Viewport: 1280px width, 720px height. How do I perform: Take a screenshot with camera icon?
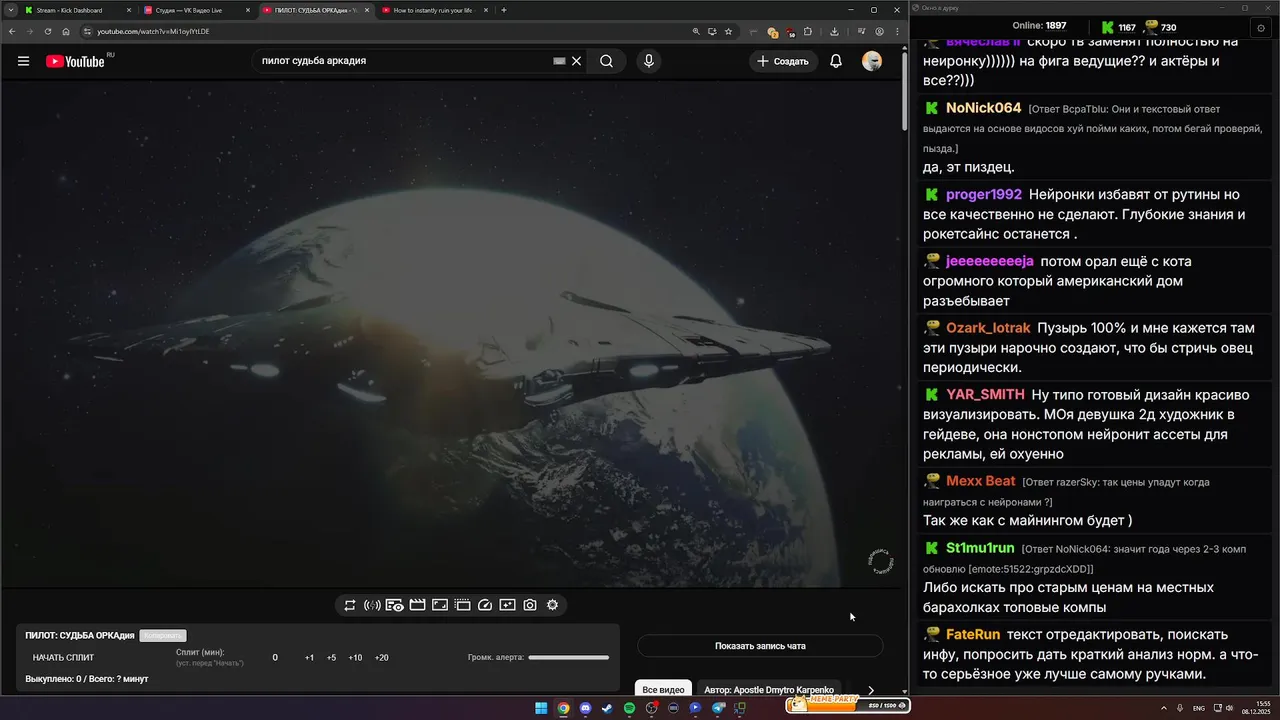[x=530, y=605]
